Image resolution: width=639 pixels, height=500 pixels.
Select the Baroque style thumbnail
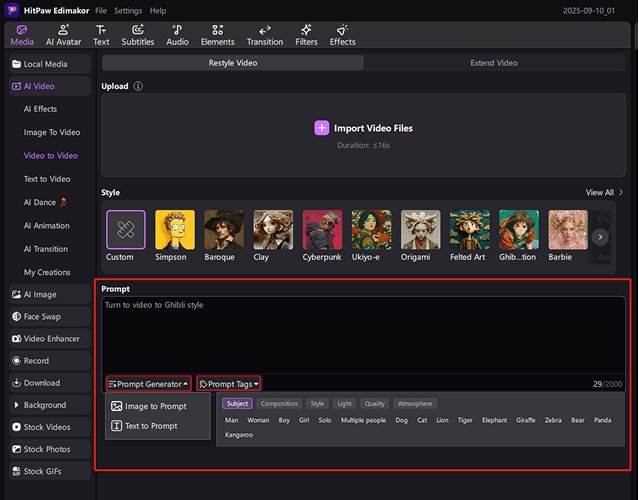click(224, 229)
